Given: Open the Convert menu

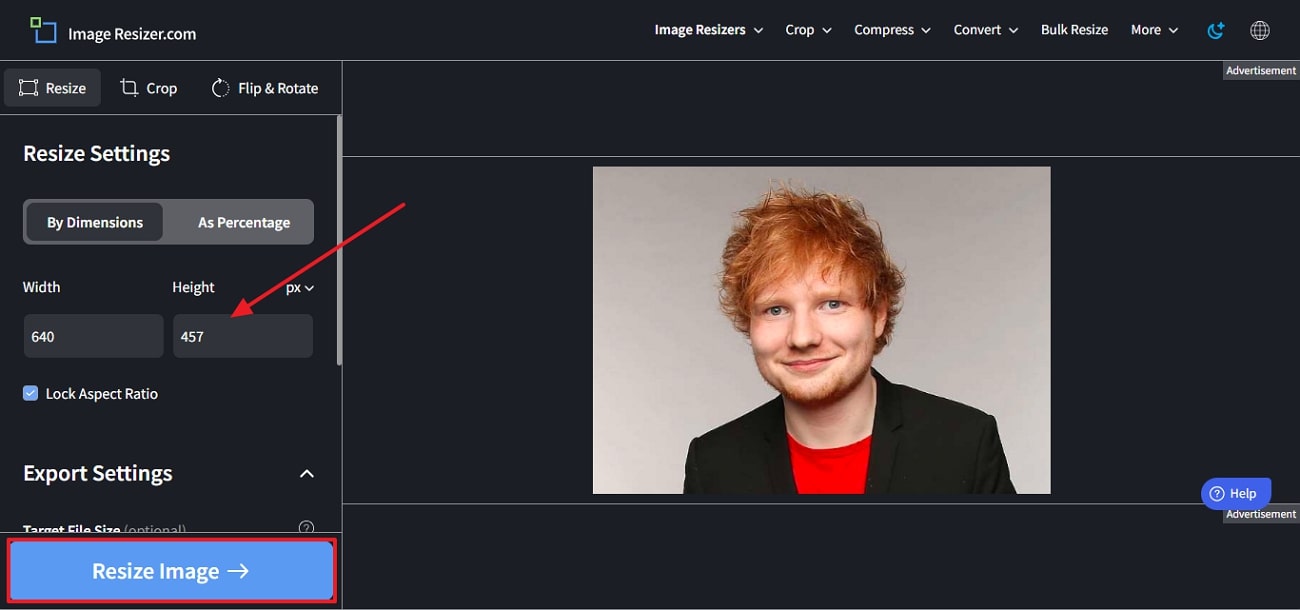Looking at the screenshot, I should tap(986, 30).
